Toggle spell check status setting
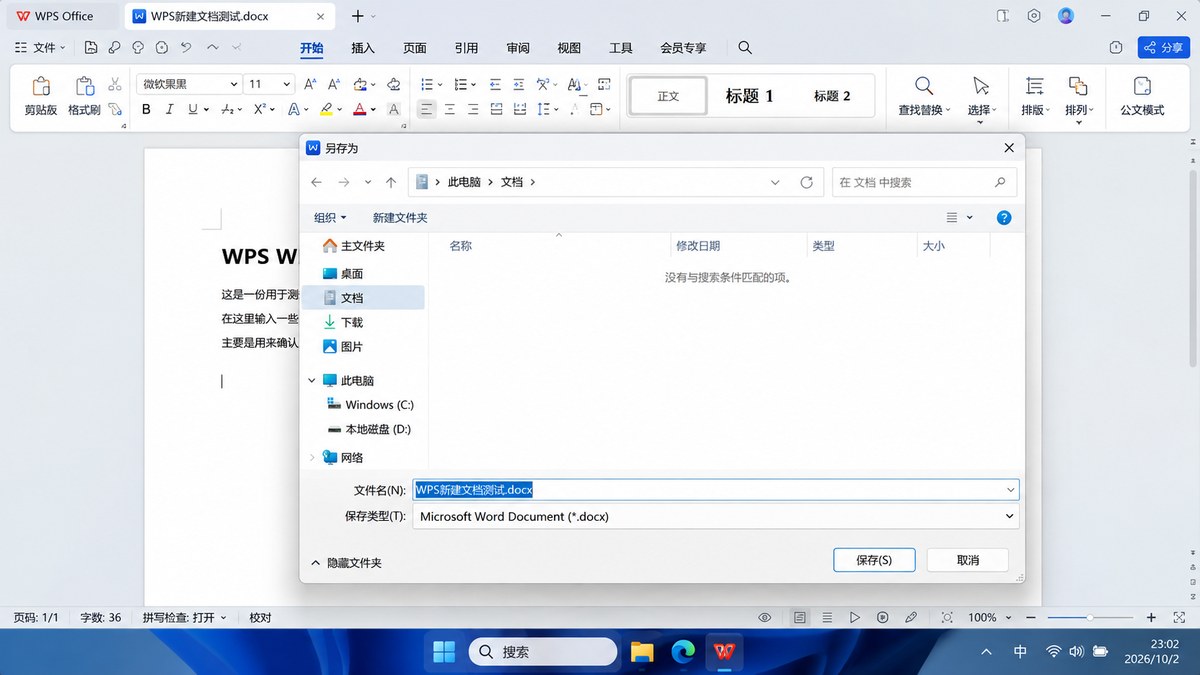The height and width of the screenshot is (675, 1200). coord(184,618)
